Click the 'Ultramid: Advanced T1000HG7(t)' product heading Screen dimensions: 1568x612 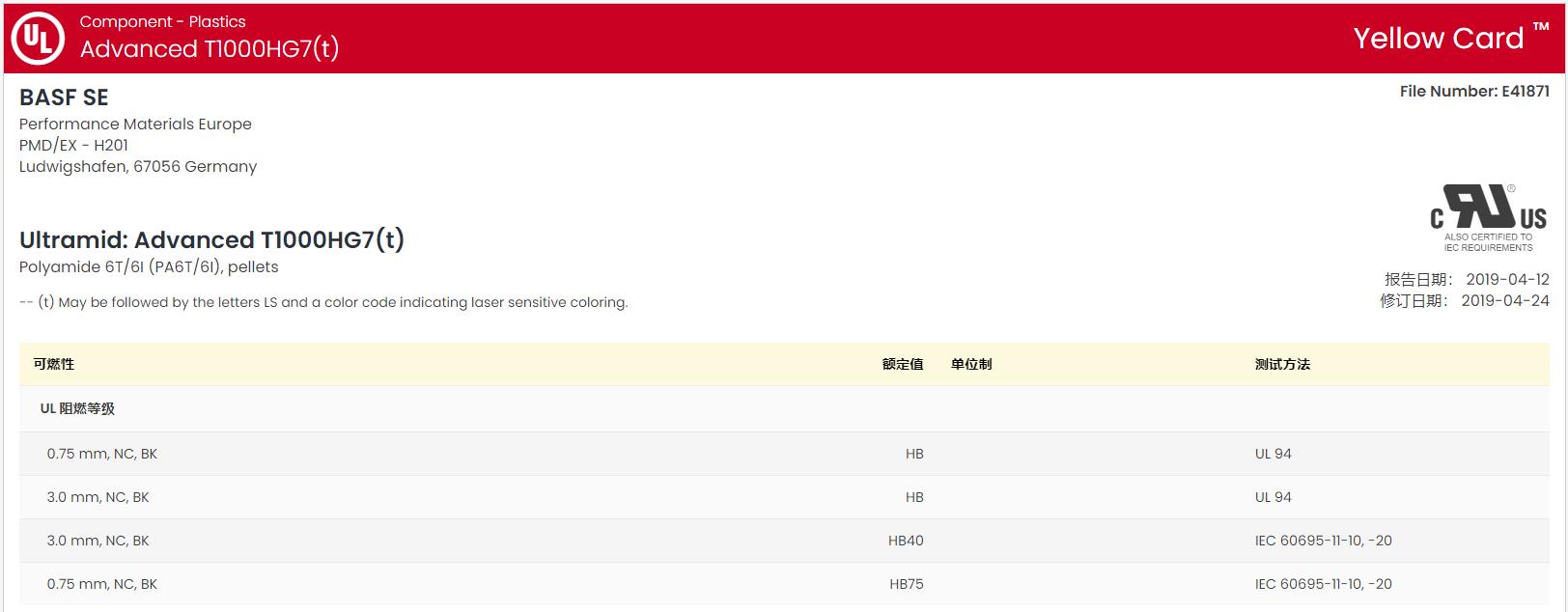click(x=211, y=239)
